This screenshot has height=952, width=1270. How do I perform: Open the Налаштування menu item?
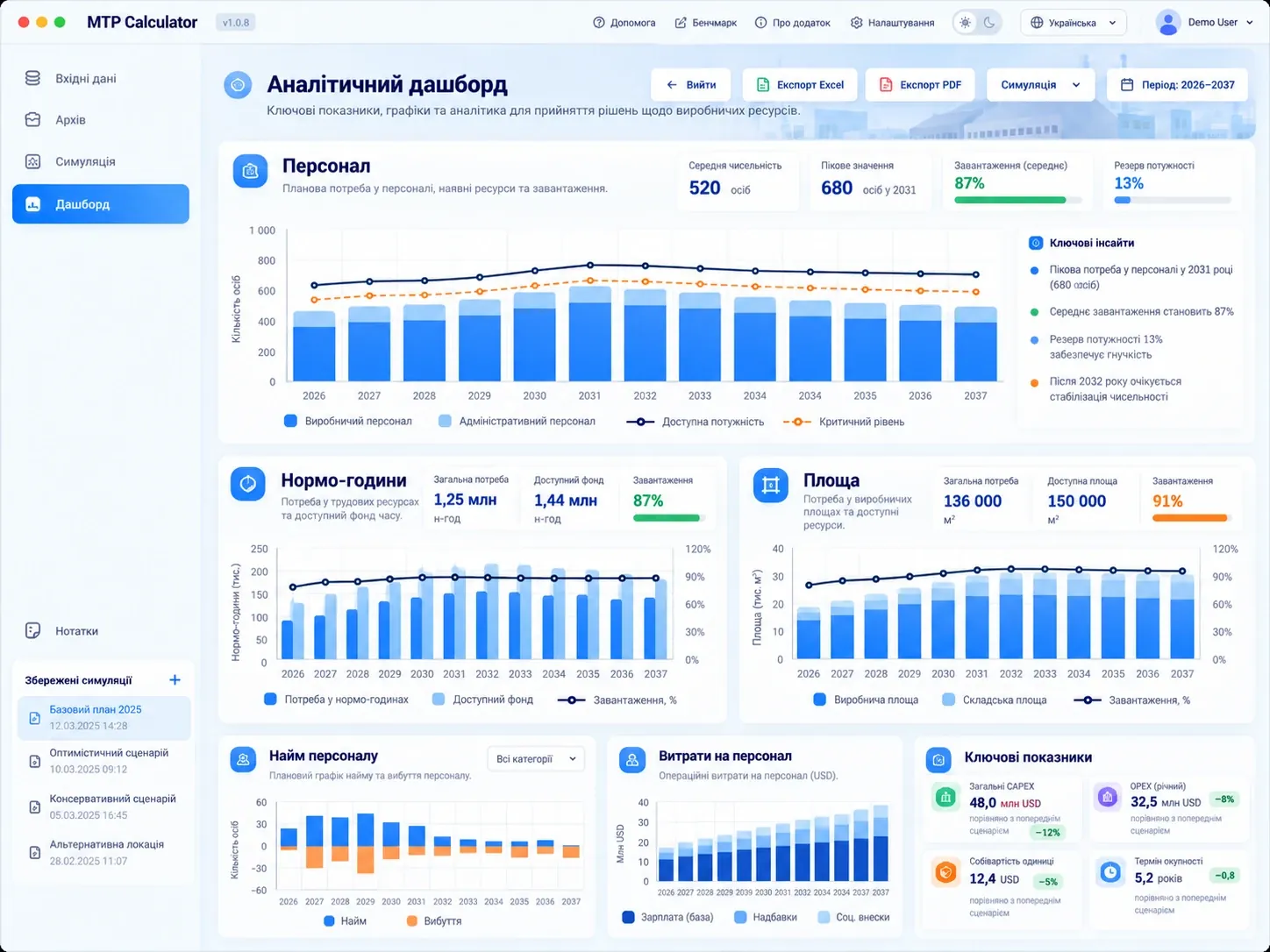(x=892, y=23)
